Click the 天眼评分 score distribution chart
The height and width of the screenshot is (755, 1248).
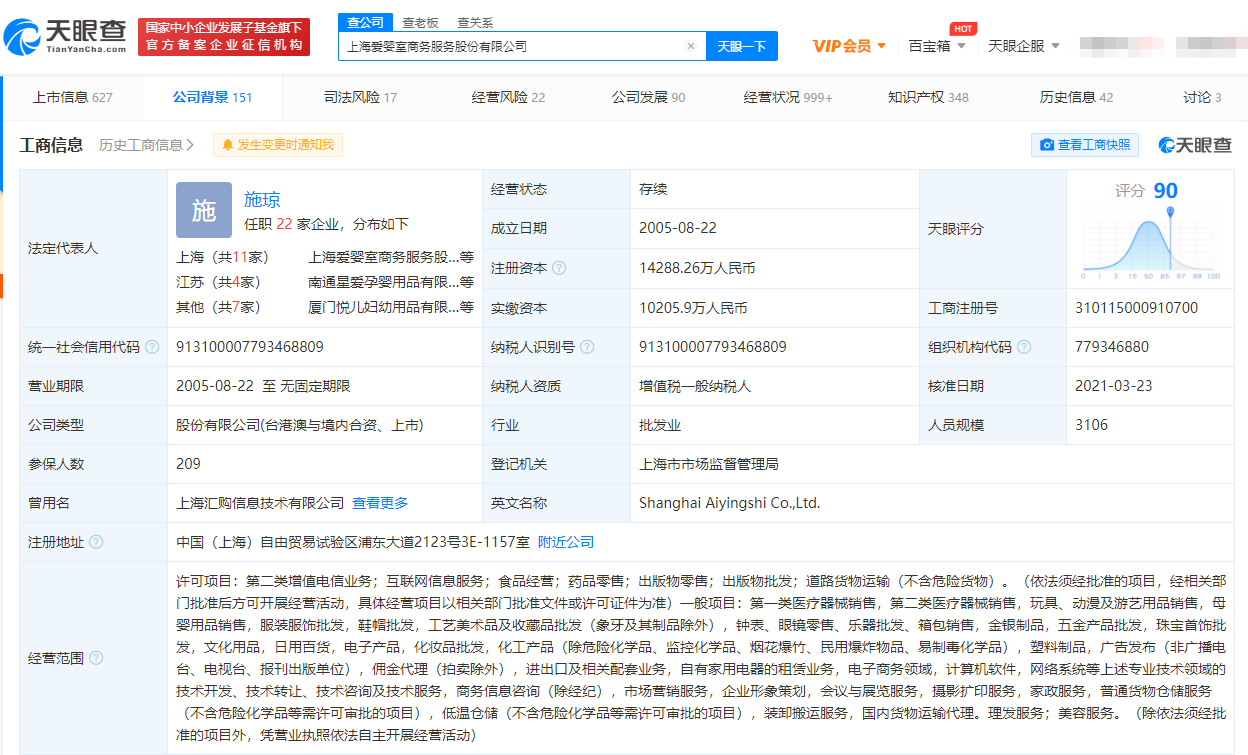(1150, 245)
